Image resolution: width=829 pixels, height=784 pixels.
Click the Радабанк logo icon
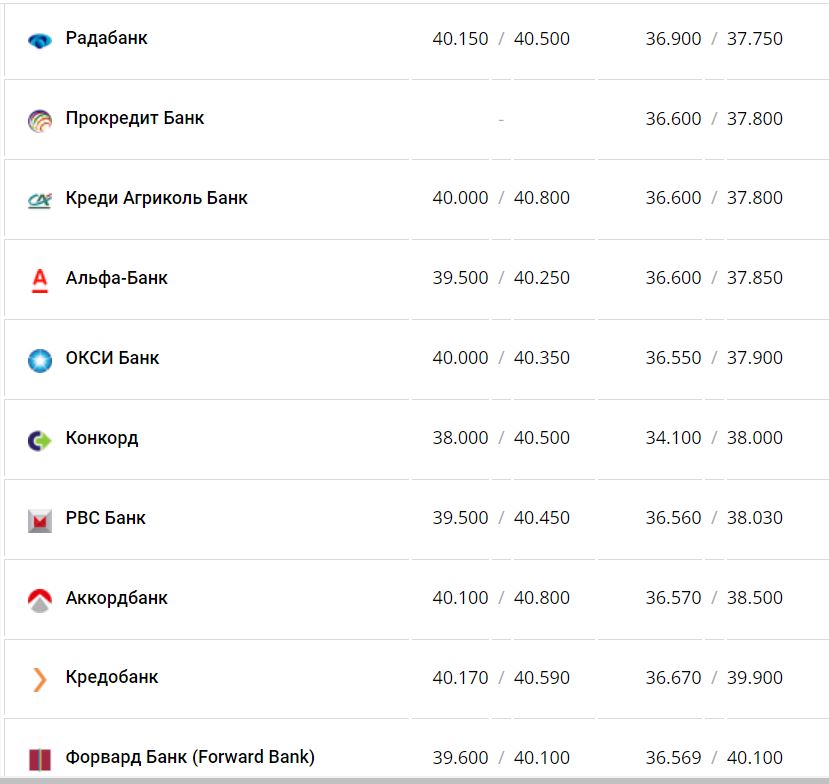pyautogui.click(x=40, y=40)
